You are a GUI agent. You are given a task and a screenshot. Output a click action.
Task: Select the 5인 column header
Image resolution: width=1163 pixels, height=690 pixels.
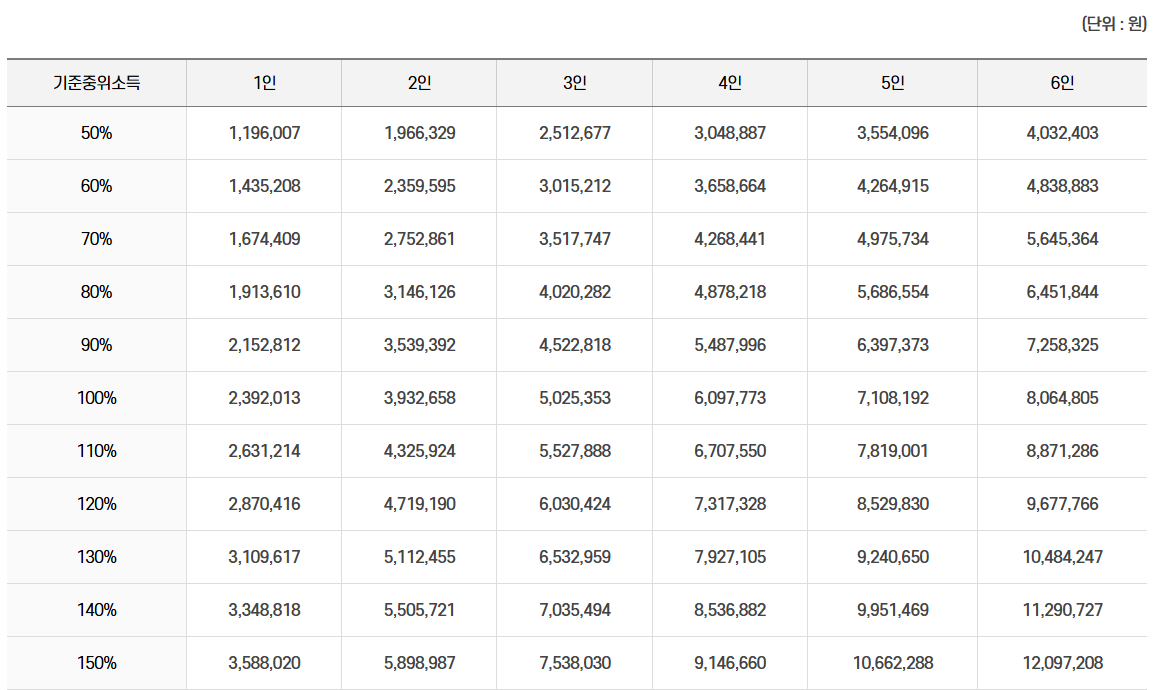[892, 82]
